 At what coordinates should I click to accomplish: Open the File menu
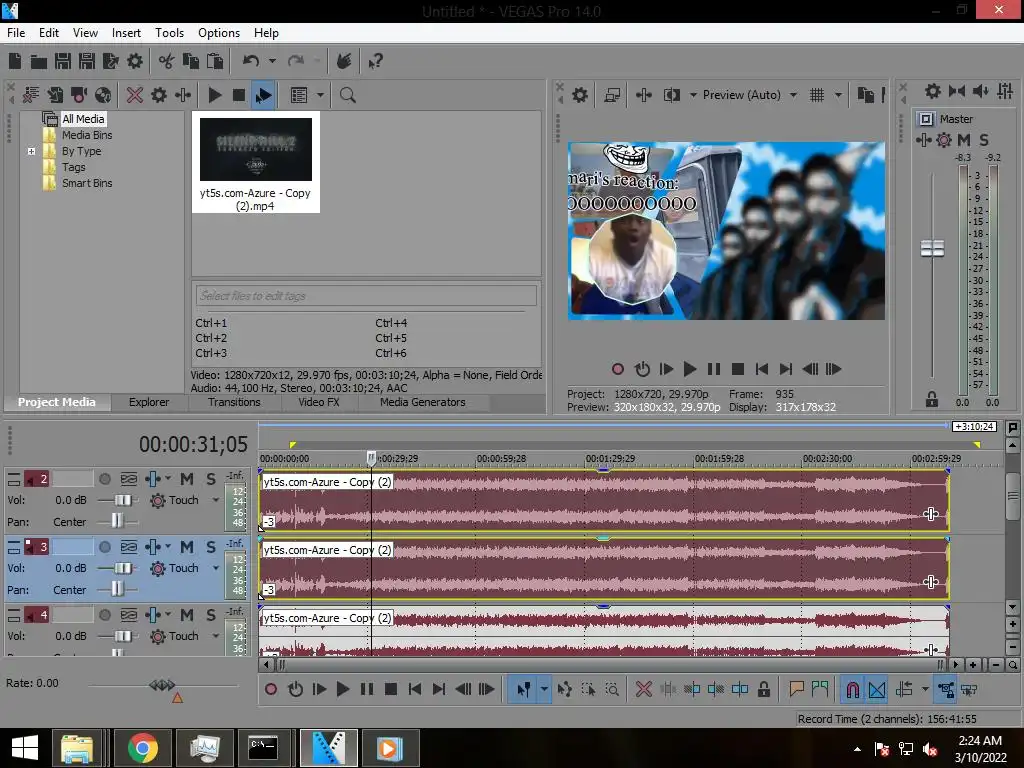pos(16,33)
